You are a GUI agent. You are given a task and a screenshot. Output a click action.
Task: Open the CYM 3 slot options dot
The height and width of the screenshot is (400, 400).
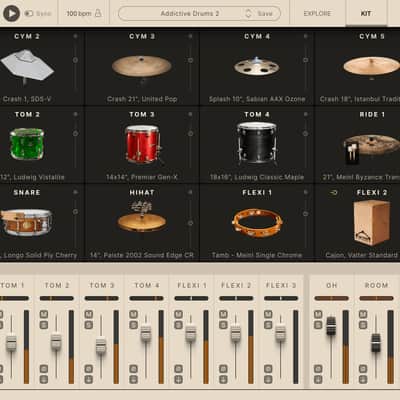pyautogui.click(x=190, y=36)
